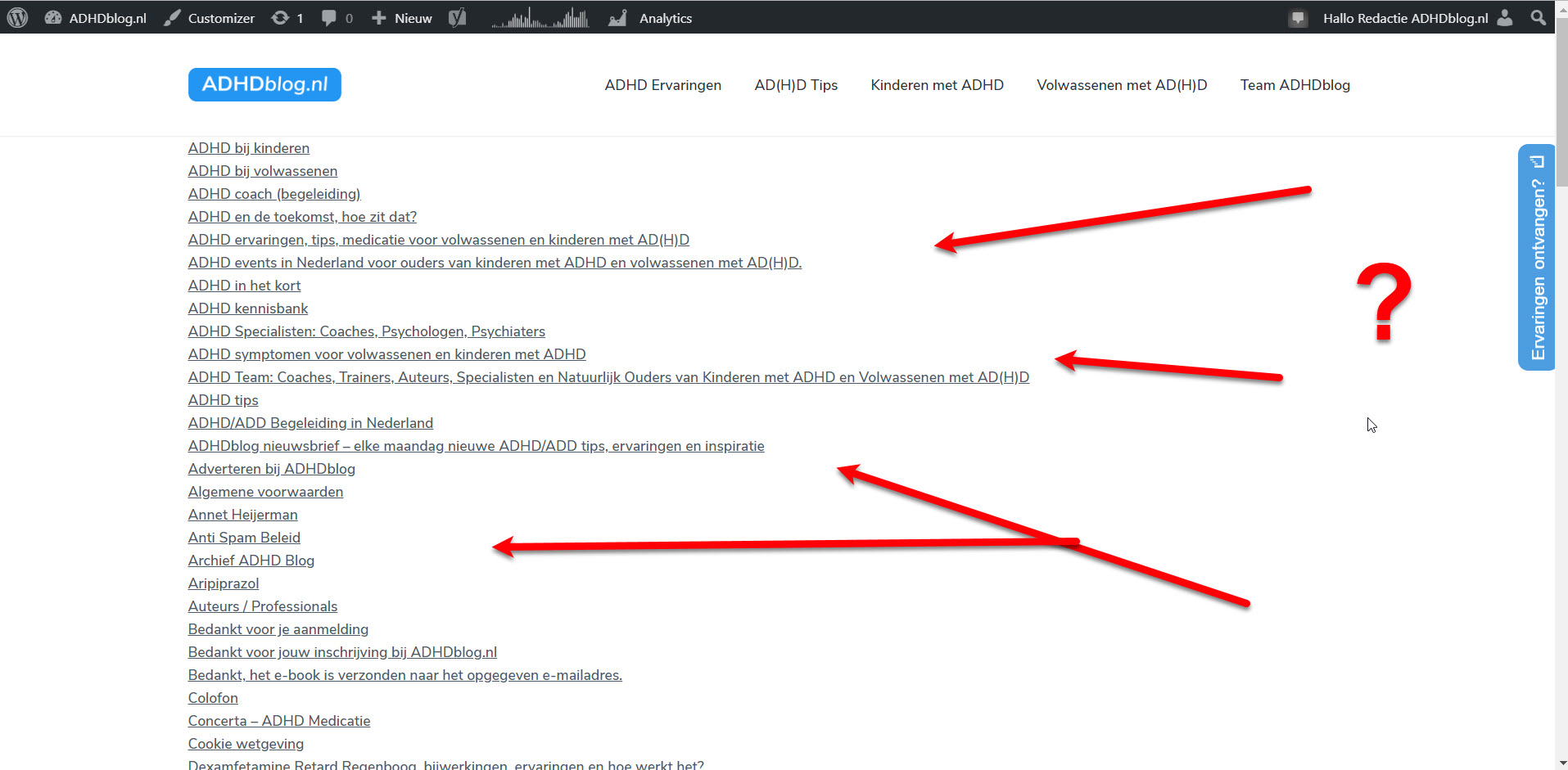Open AD(H)D Tips navigation item
The height and width of the screenshot is (770, 1568).
point(796,85)
